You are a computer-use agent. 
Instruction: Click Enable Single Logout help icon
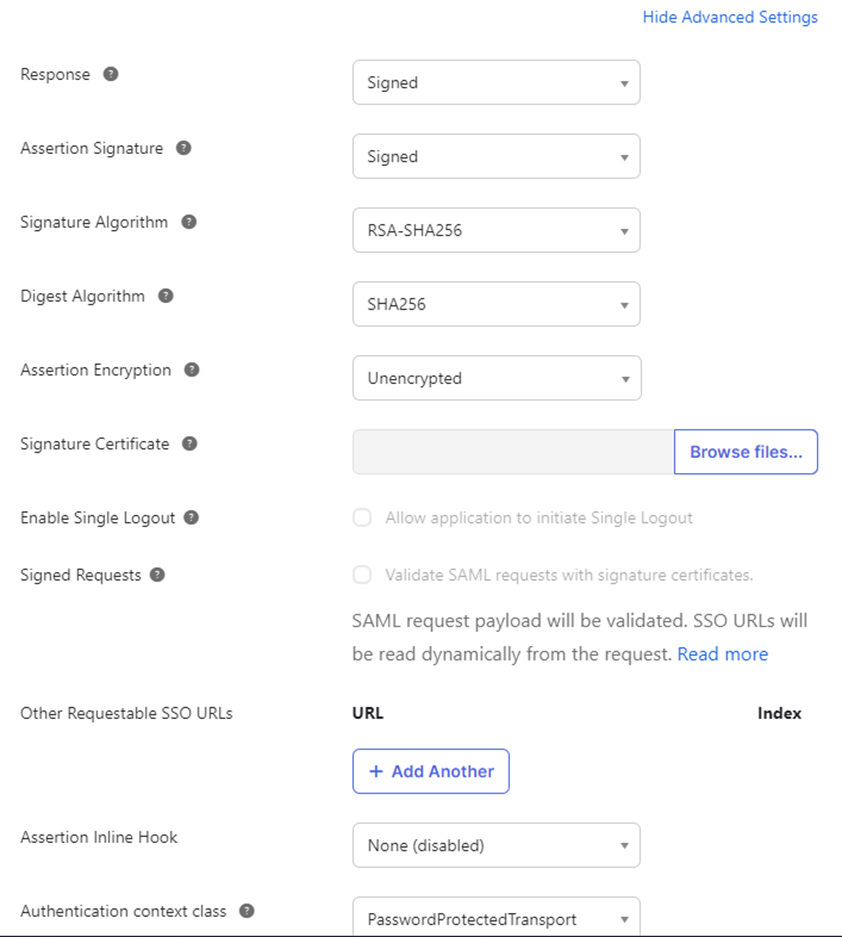pyautogui.click(x=191, y=518)
